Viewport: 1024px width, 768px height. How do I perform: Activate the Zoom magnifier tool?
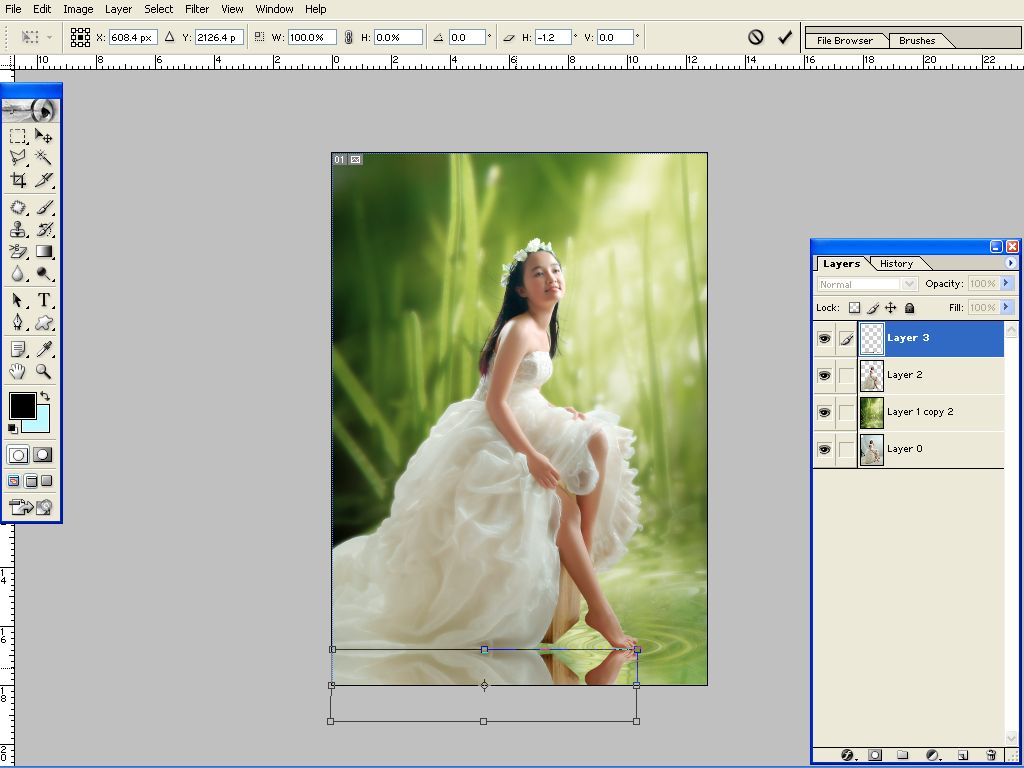click(x=44, y=371)
